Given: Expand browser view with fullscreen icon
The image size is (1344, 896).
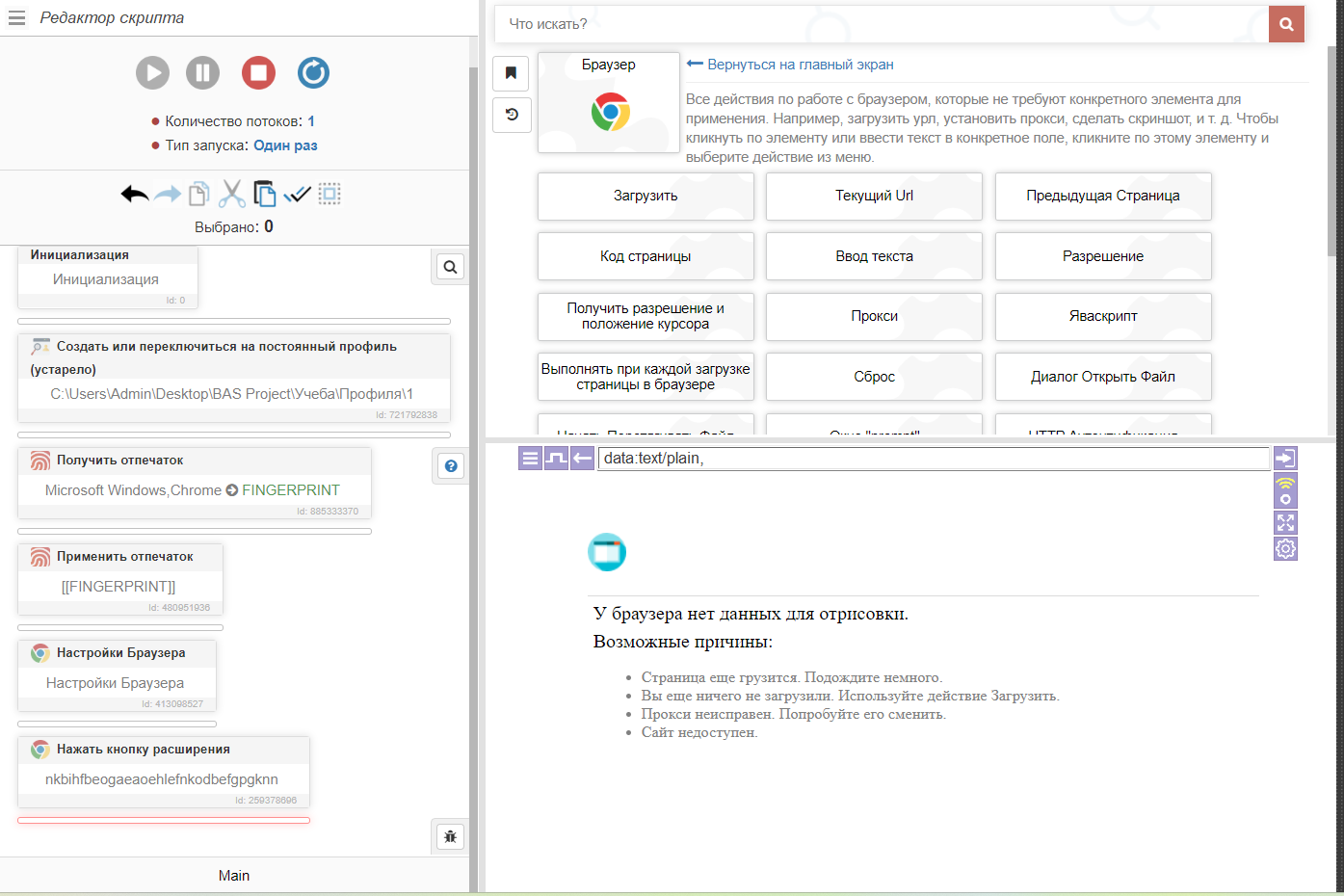Looking at the screenshot, I should pos(1285,522).
